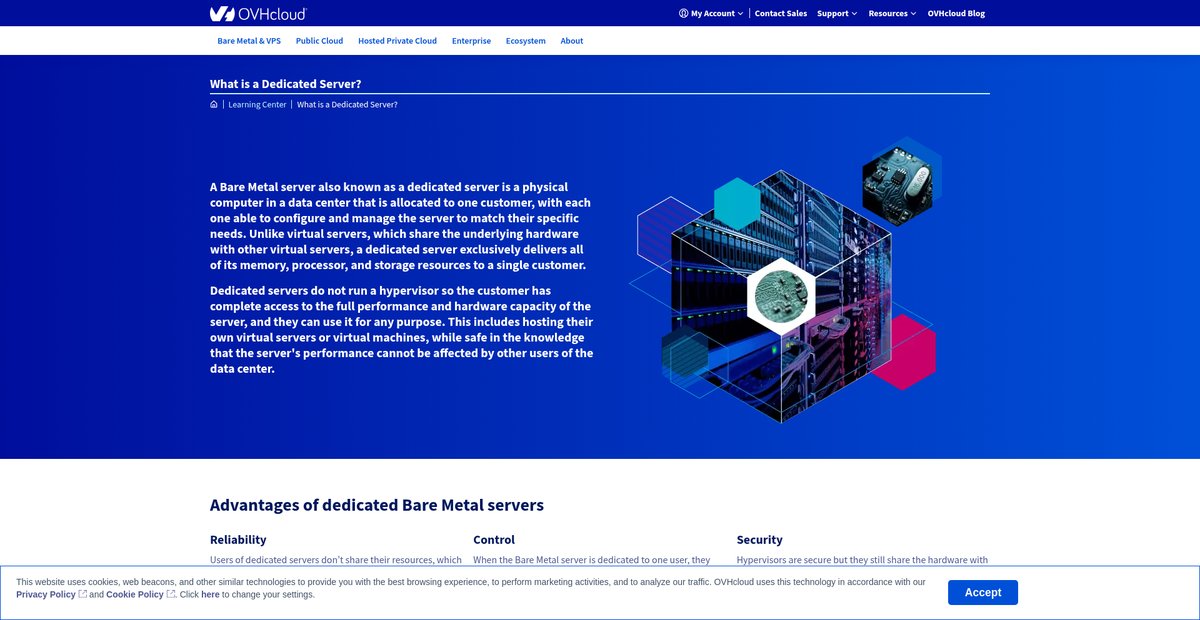Accept the cookie notice
Image resolution: width=1200 pixels, height=620 pixels.
pos(983,592)
